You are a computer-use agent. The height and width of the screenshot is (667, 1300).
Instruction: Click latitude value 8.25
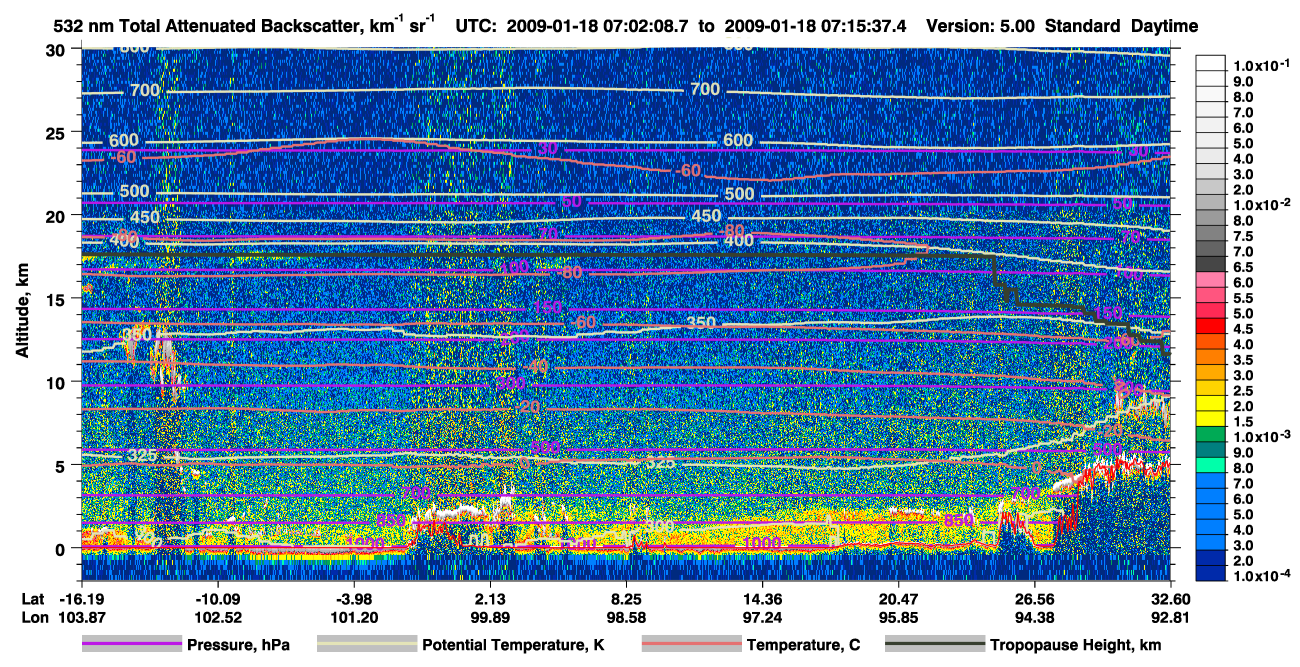(626, 598)
